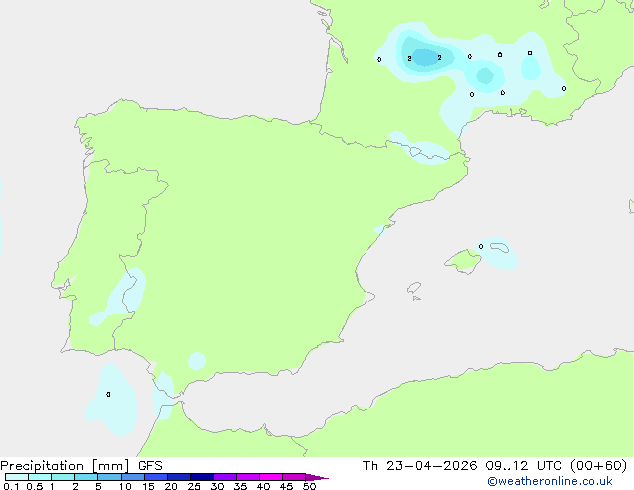Click the legend label '0.1'
Viewport: 634px width, 490px height.
(x=11, y=486)
